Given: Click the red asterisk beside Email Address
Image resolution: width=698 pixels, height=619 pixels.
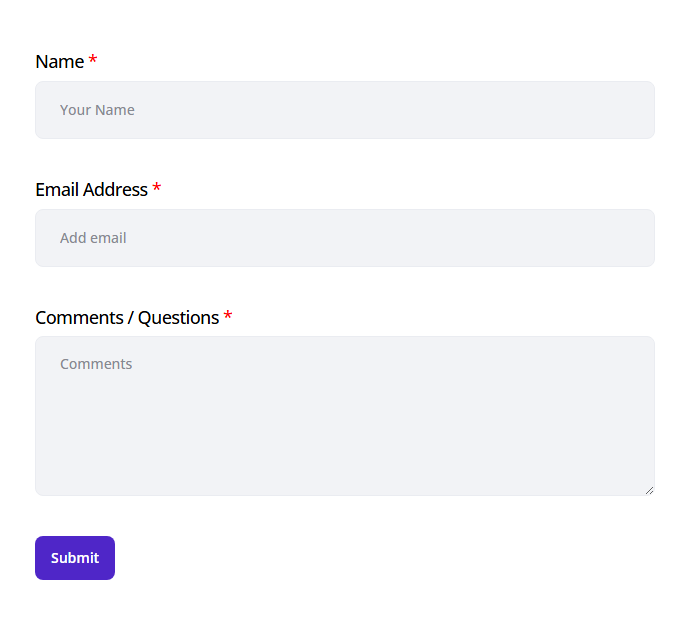Looking at the screenshot, I should pyautogui.click(x=157, y=189).
